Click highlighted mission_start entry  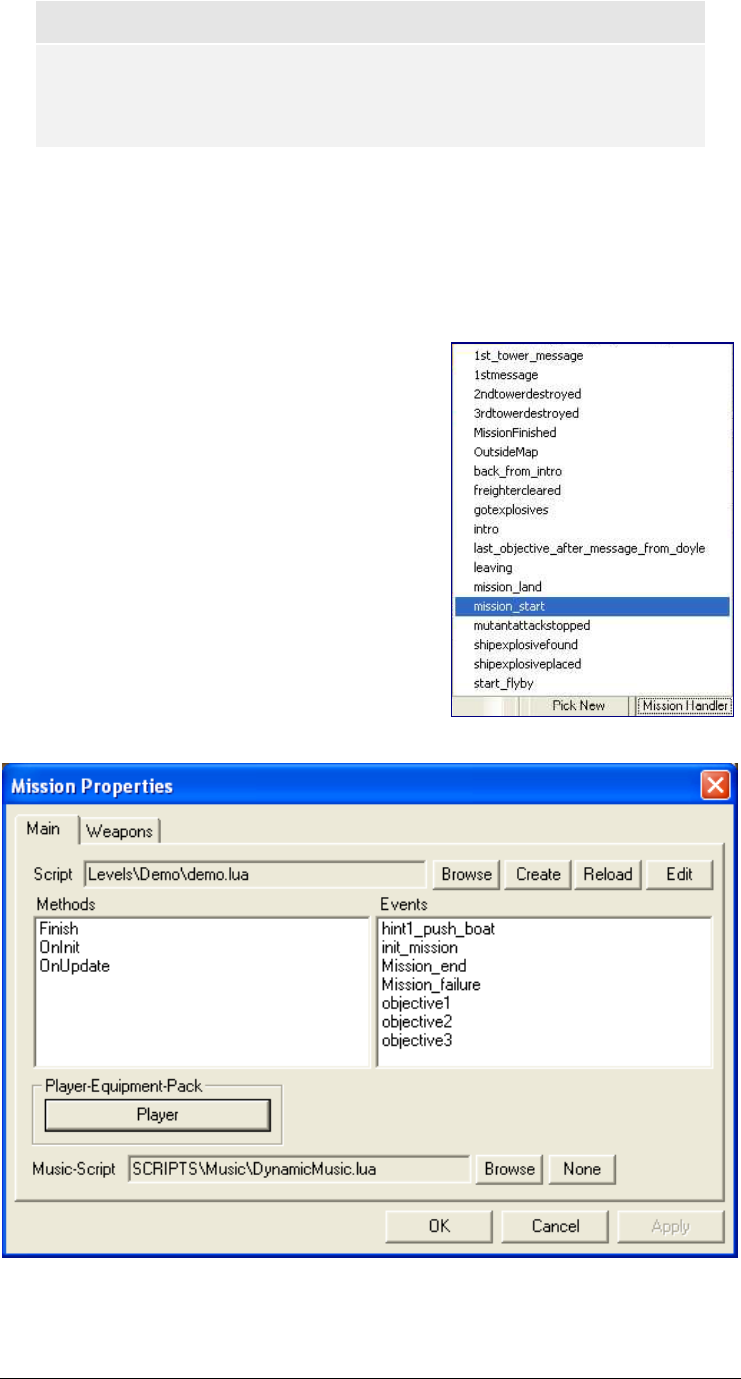pos(592,606)
